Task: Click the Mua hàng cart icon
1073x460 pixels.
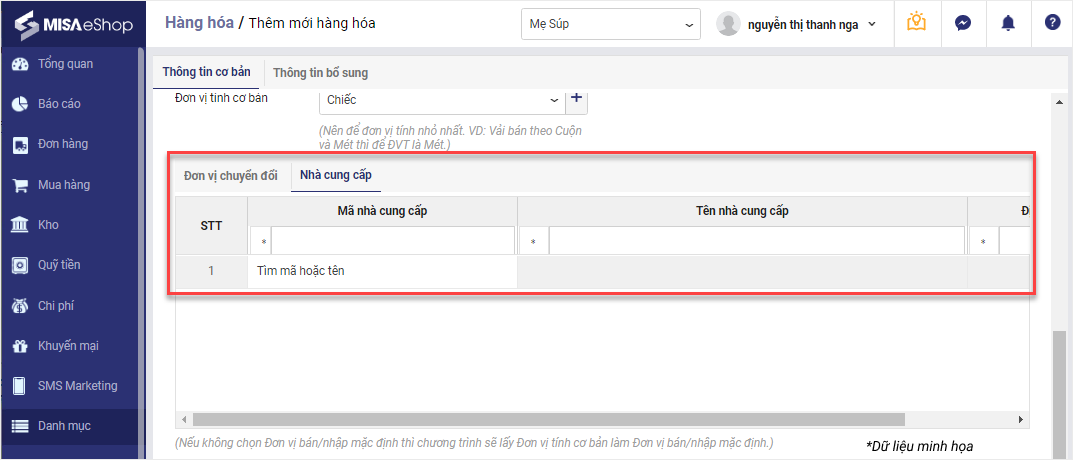Action: [21, 186]
